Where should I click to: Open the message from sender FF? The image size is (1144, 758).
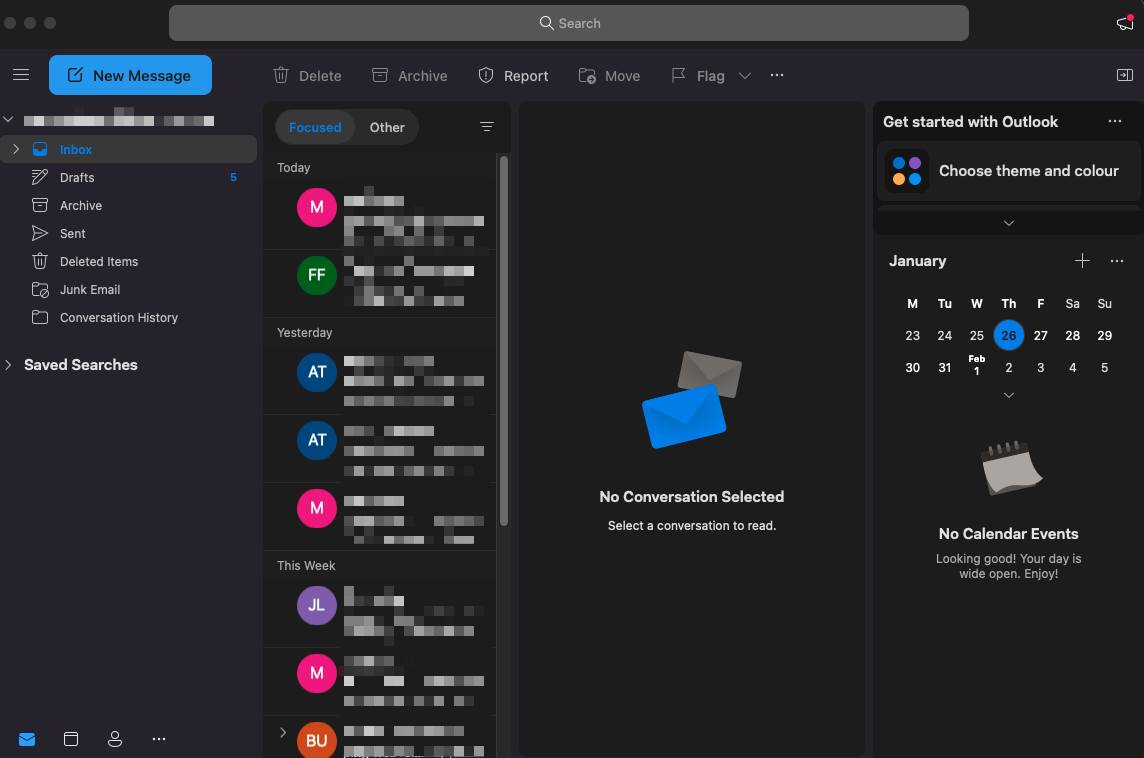[x=379, y=284]
